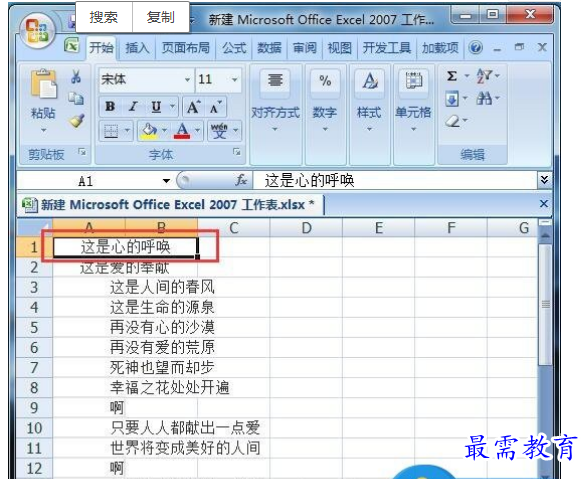Switch to 页面布局 tab

[x=185, y=48]
